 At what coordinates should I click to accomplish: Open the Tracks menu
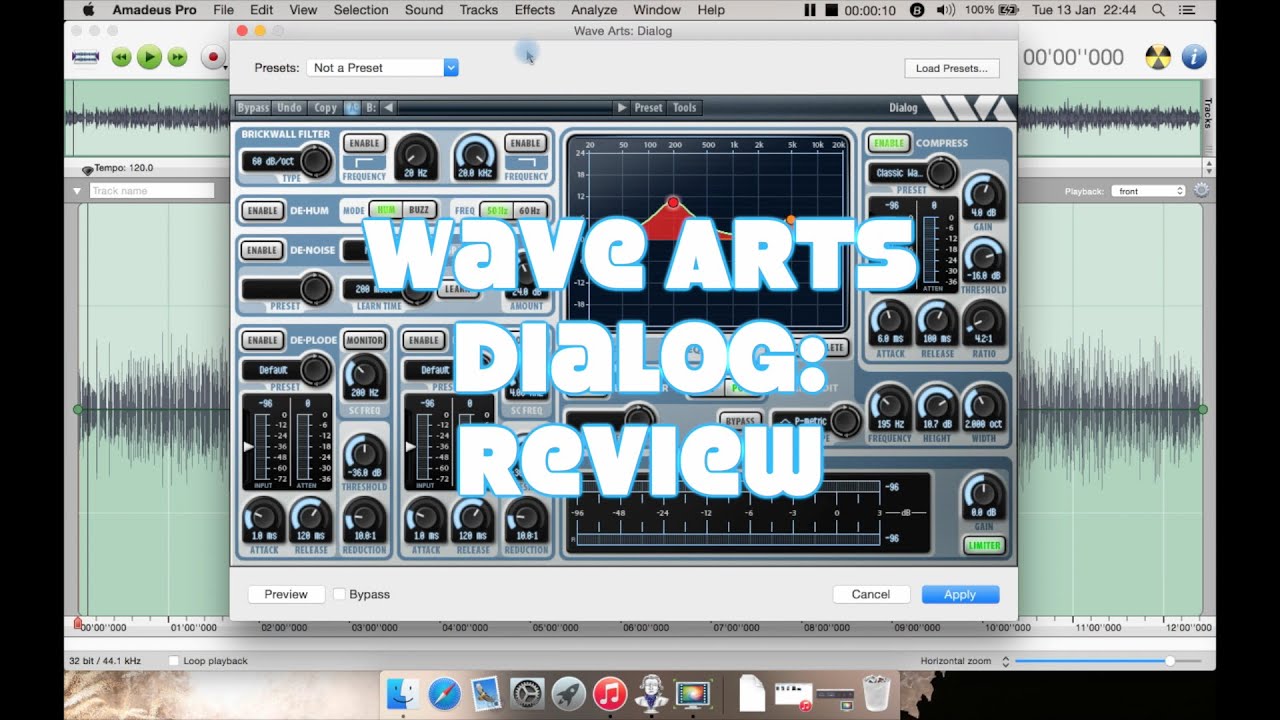479,10
